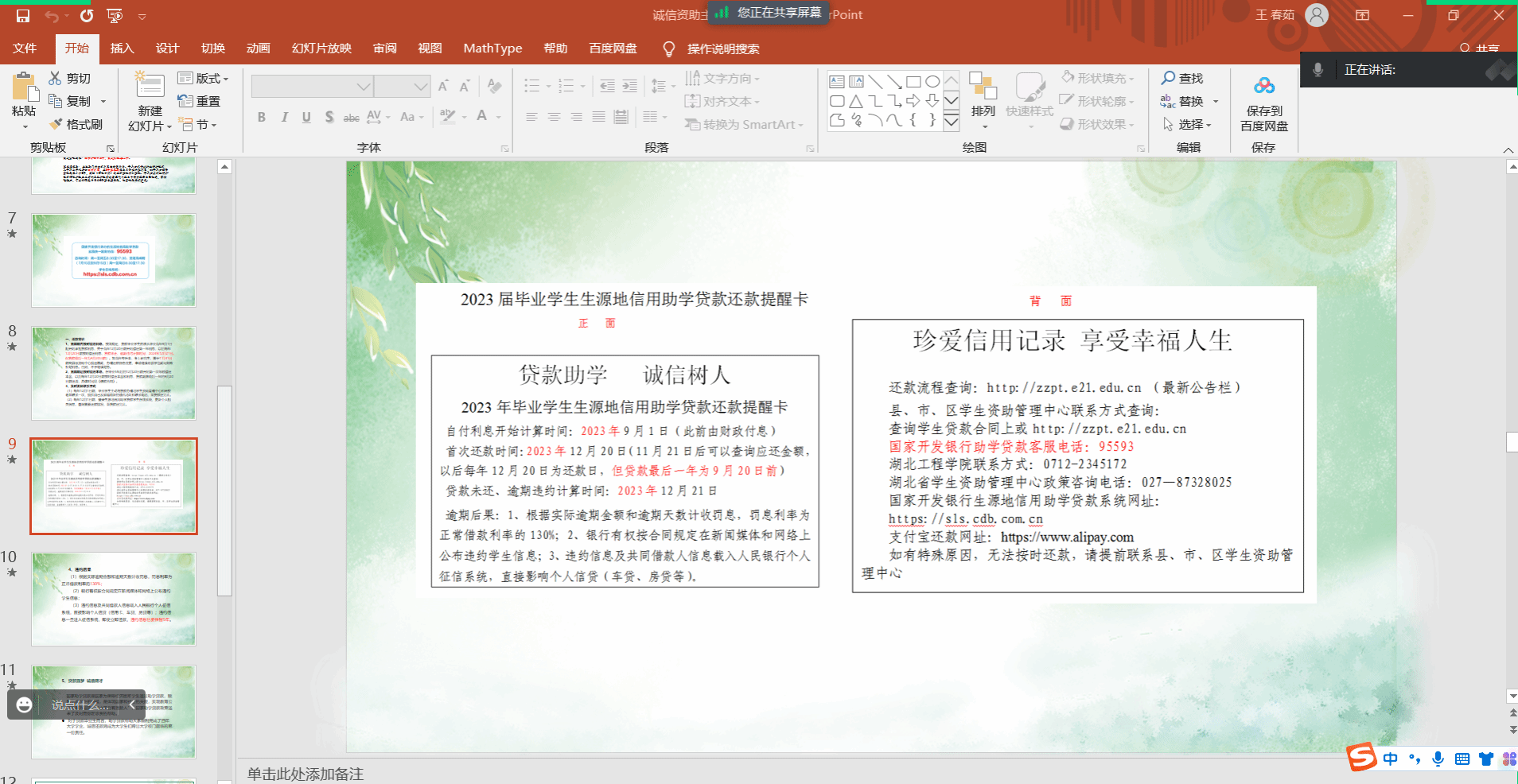Switch to the Insert (插入) tab

click(122, 49)
